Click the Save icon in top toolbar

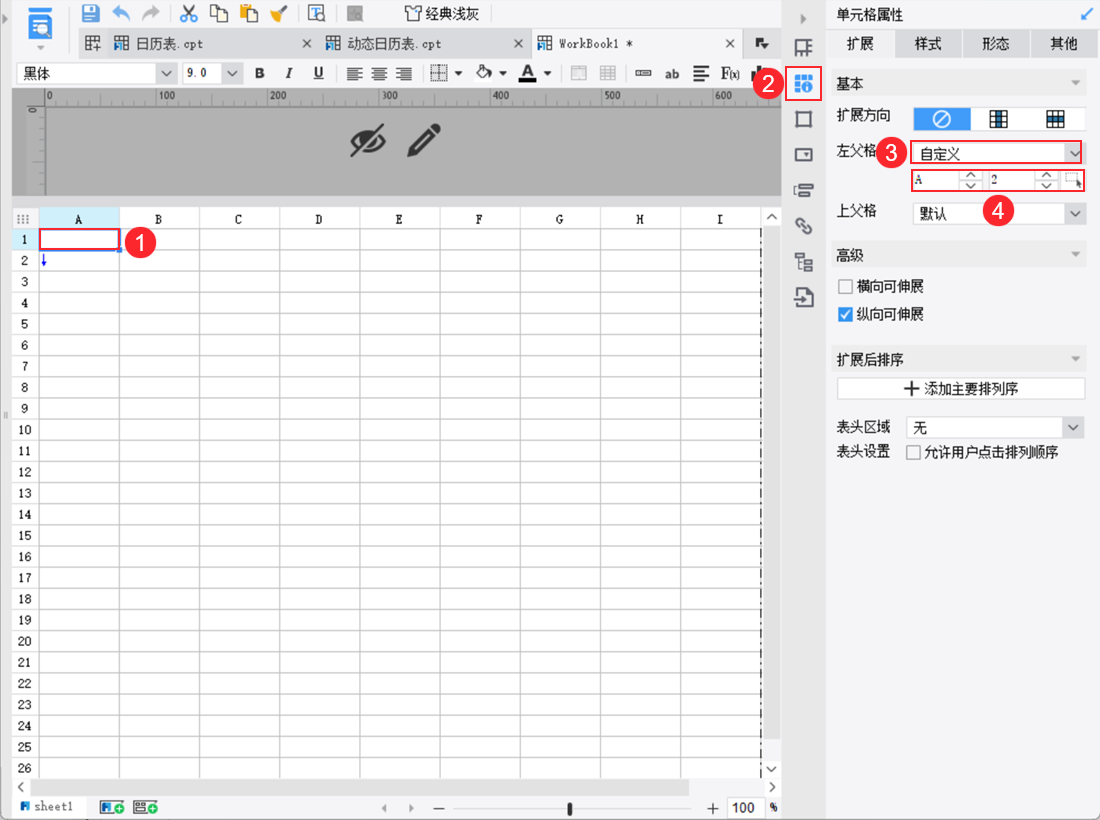[90, 13]
